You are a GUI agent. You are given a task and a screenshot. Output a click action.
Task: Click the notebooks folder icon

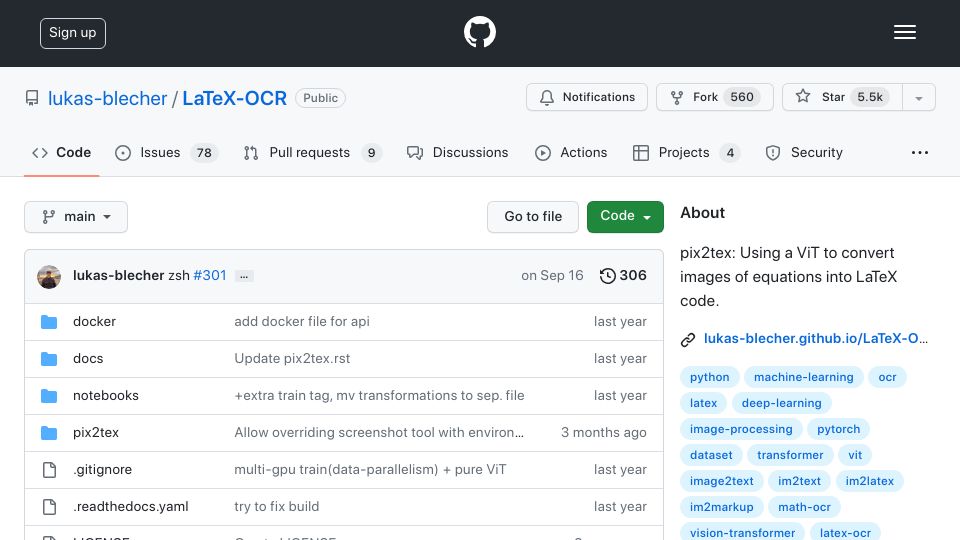(49, 396)
